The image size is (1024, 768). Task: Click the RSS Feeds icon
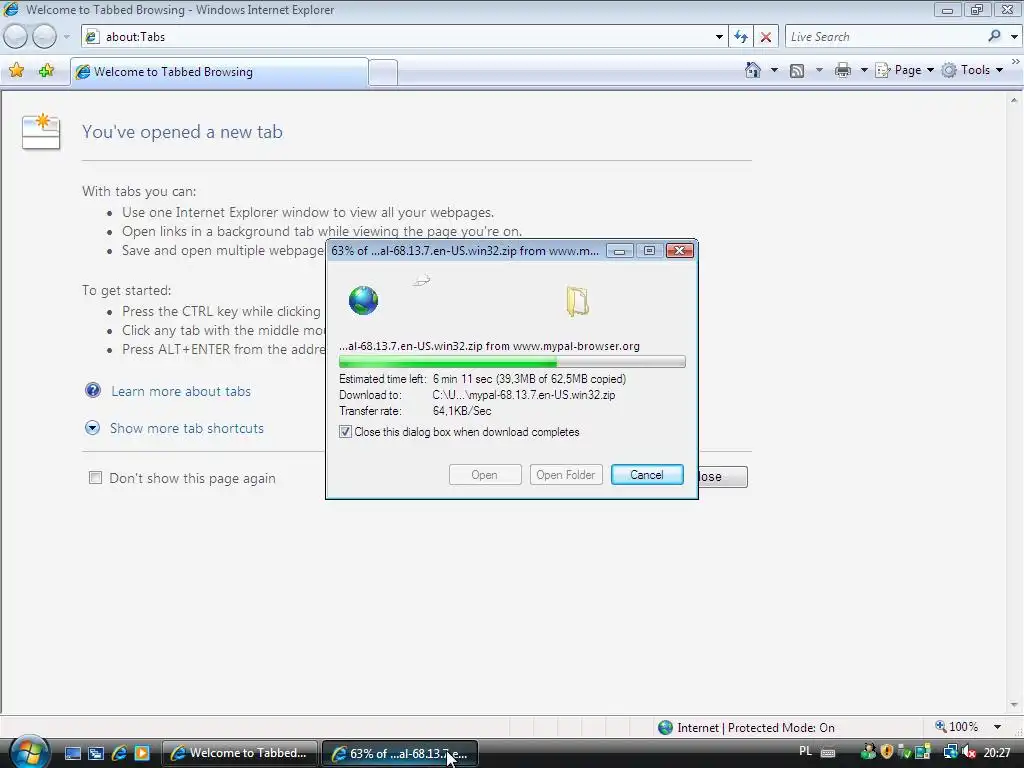(x=797, y=71)
